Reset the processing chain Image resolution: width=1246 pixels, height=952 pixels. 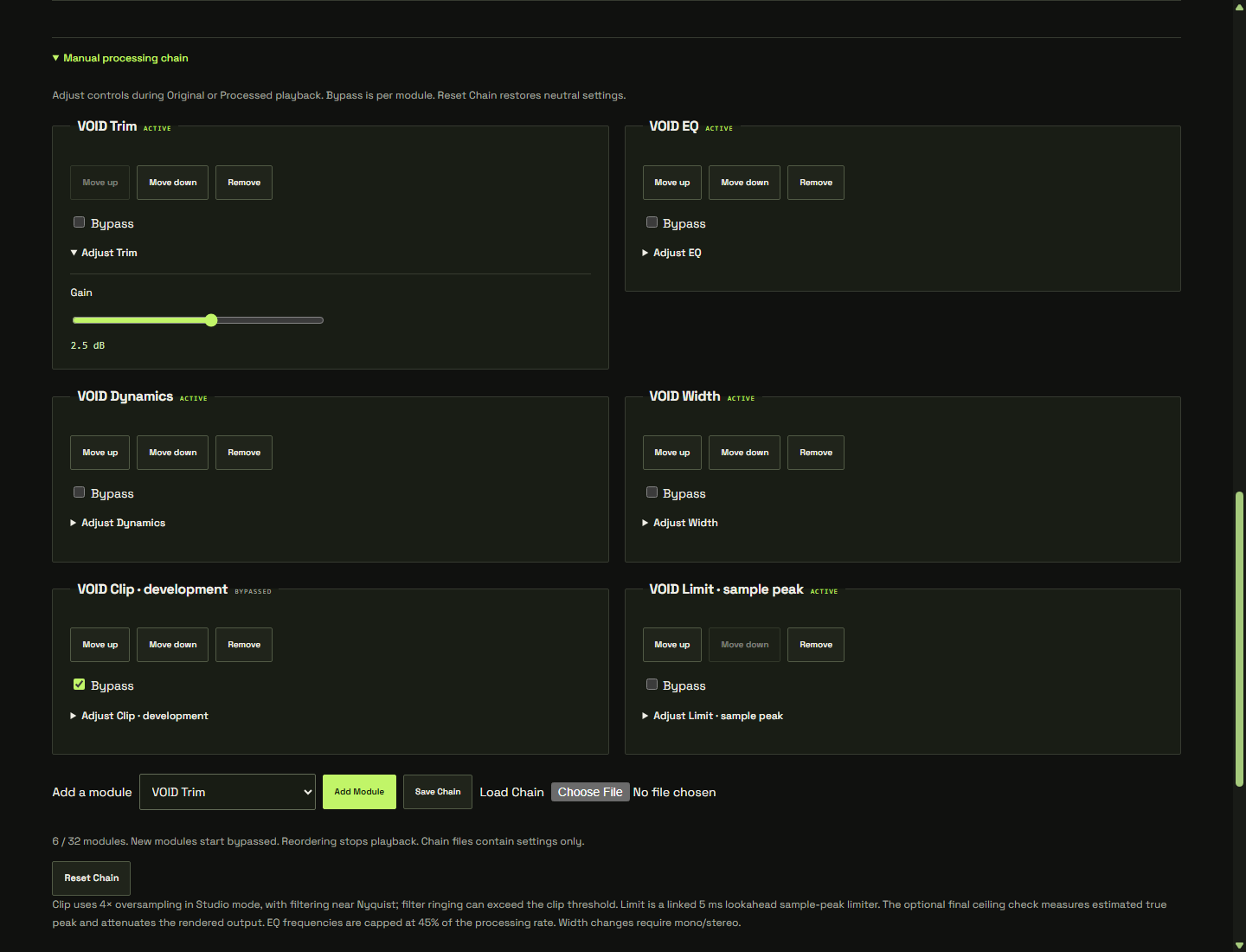pyautogui.click(x=92, y=878)
